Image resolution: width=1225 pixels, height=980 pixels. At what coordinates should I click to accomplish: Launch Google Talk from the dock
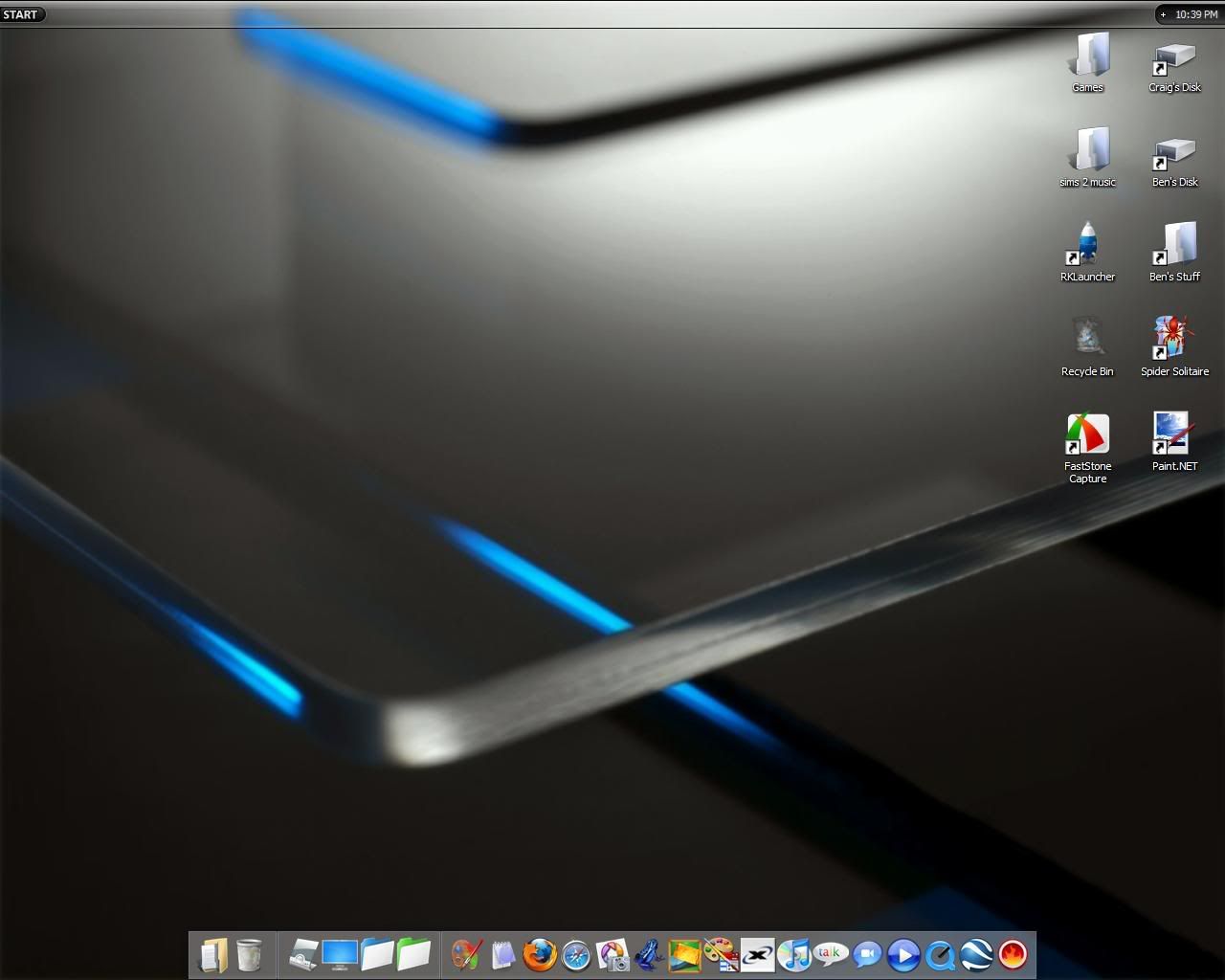(830, 954)
